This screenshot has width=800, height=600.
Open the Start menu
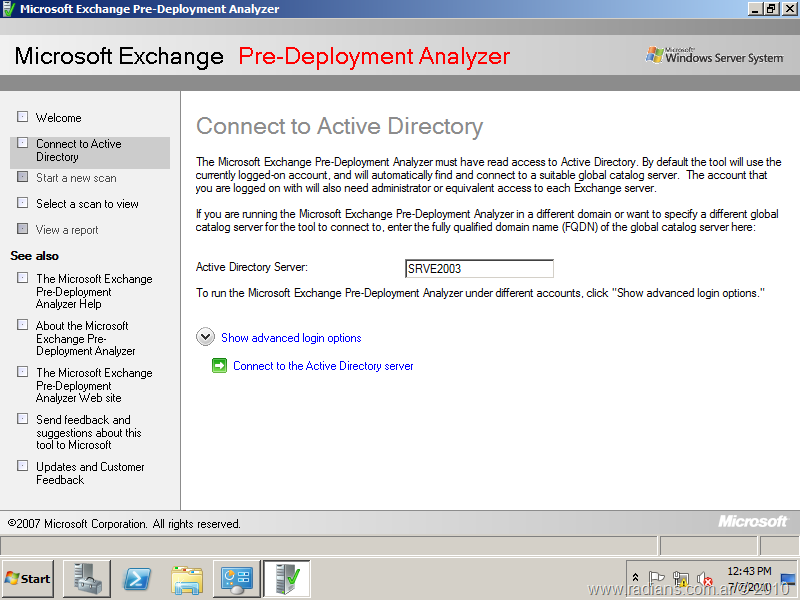28,578
